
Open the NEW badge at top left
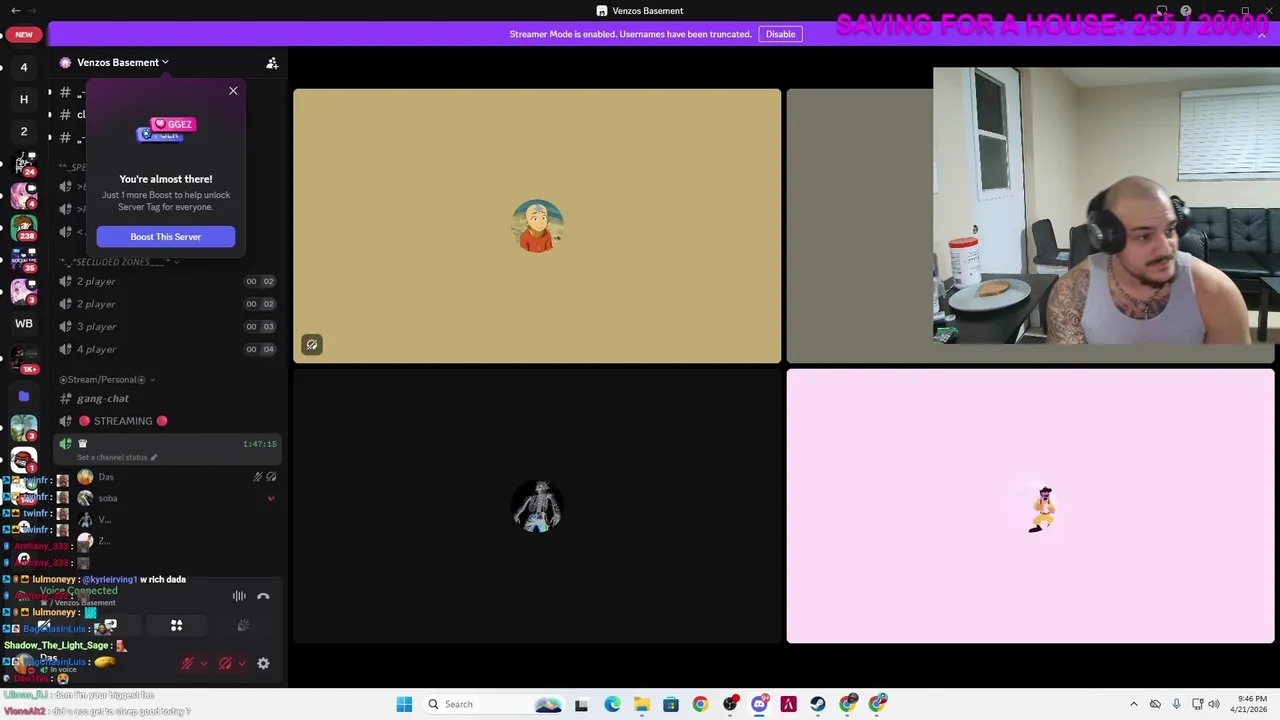(24, 34)
